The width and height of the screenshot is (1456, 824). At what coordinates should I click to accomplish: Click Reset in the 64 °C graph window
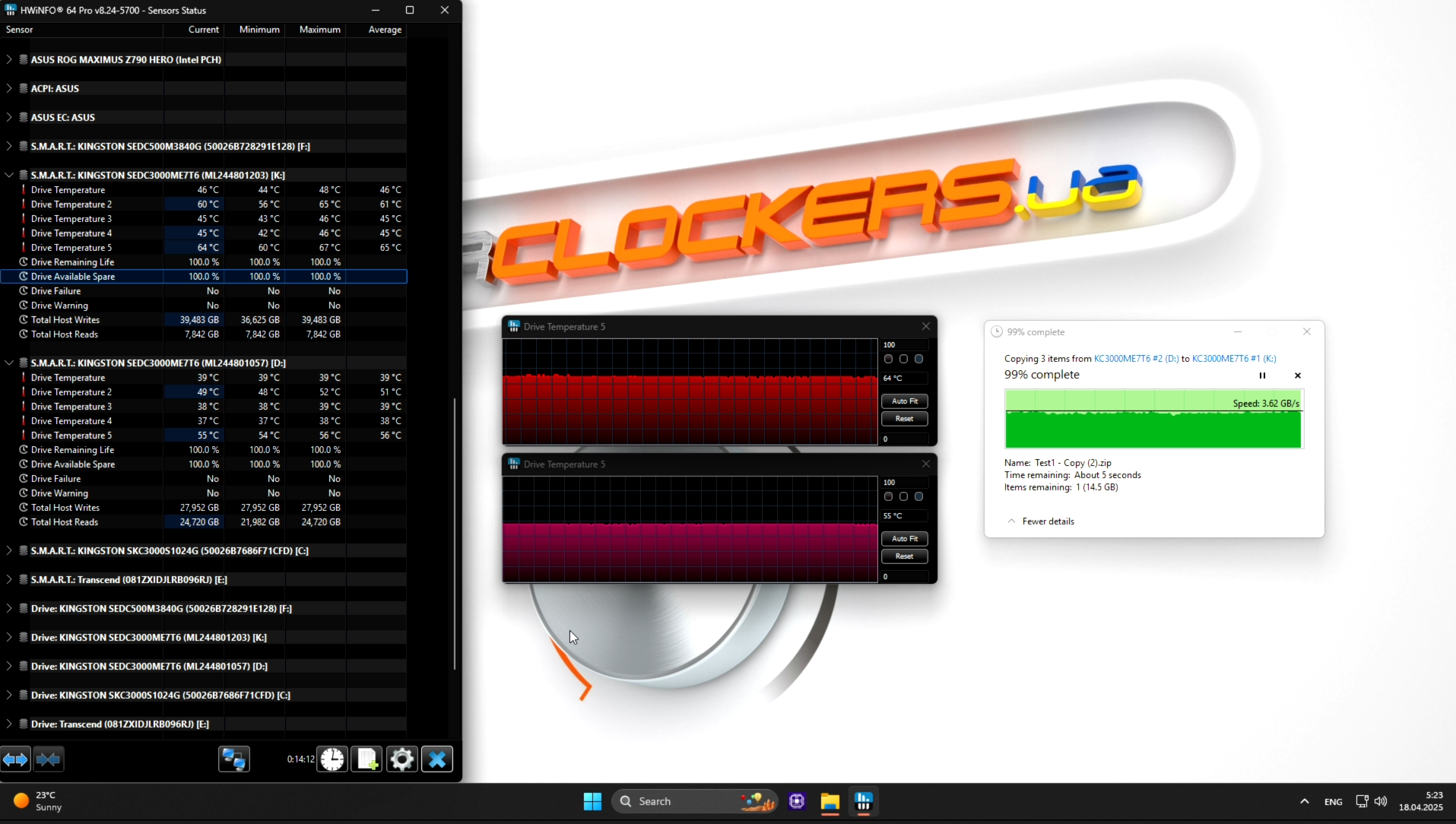tap(905, 419)
